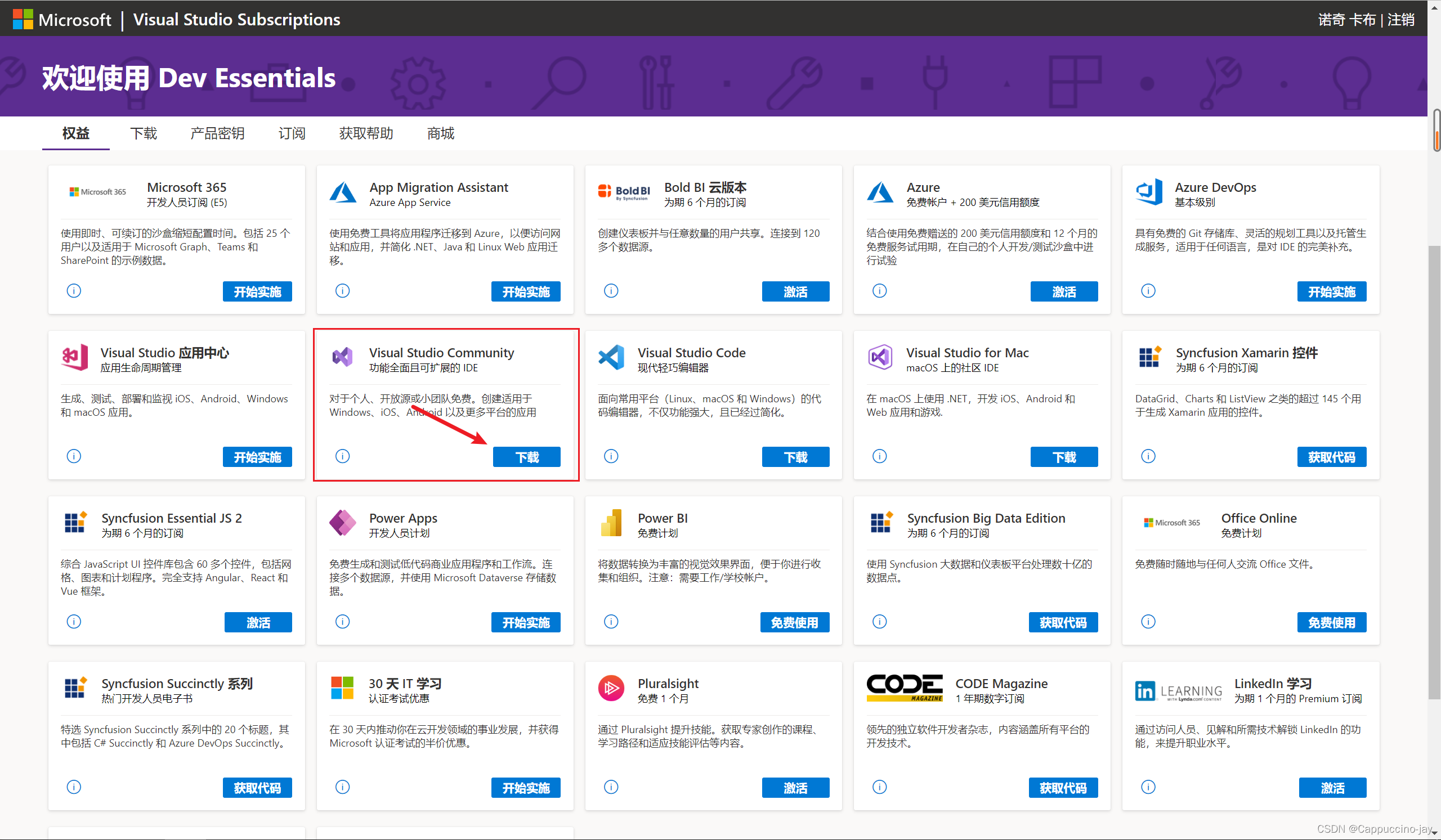
Task: Switch to the 下载 tab
Action: tap(143, 133)
